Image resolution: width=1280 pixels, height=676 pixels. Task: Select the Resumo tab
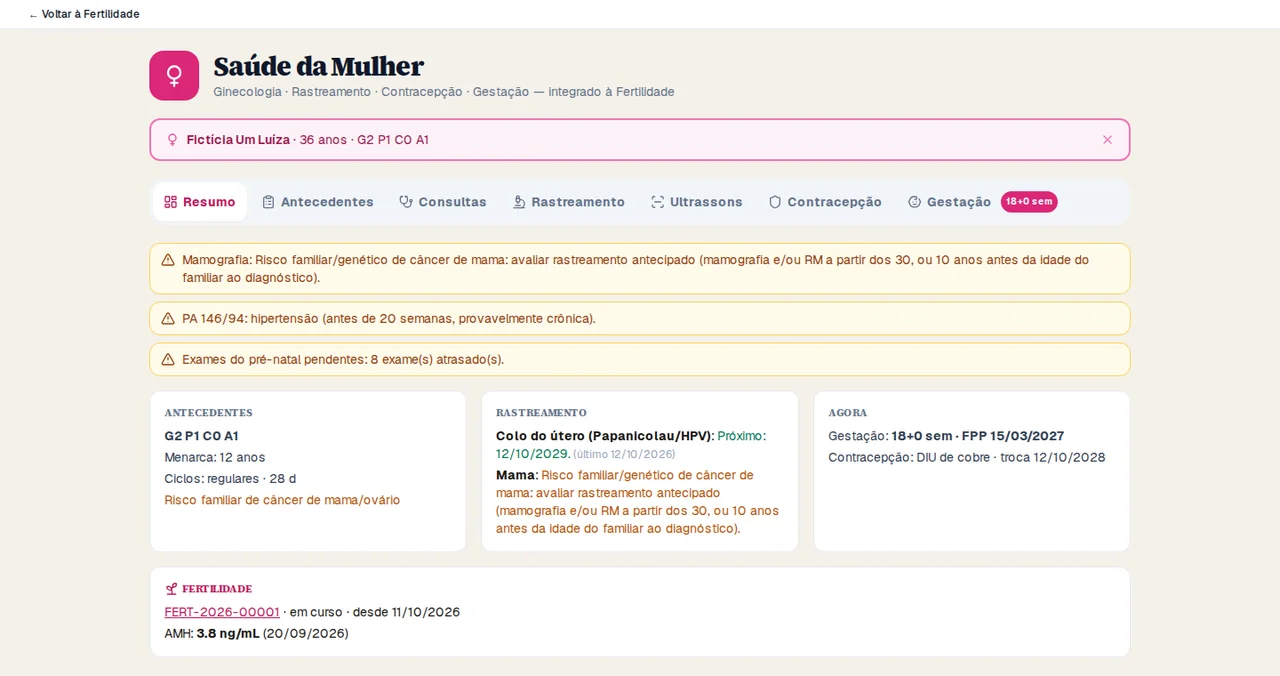(200, 202)
